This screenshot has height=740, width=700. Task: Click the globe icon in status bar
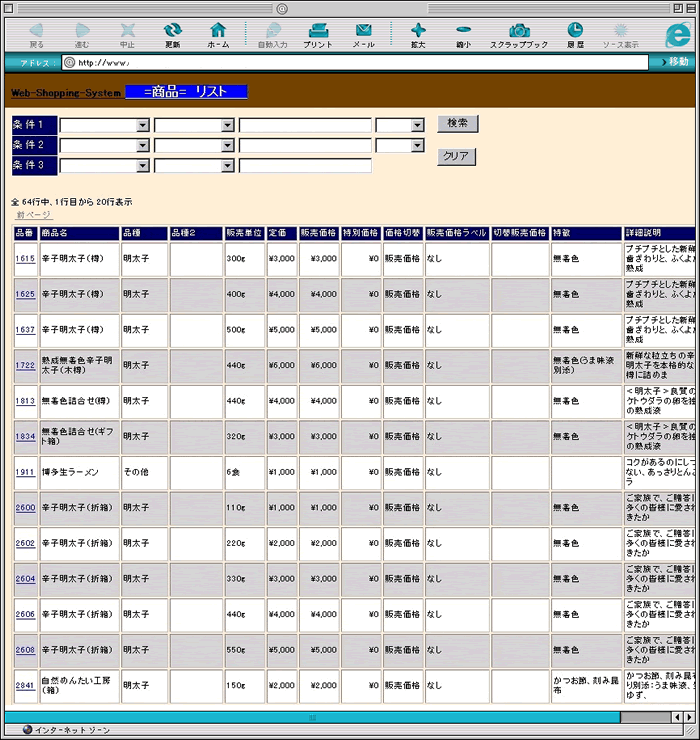[27, 730]
